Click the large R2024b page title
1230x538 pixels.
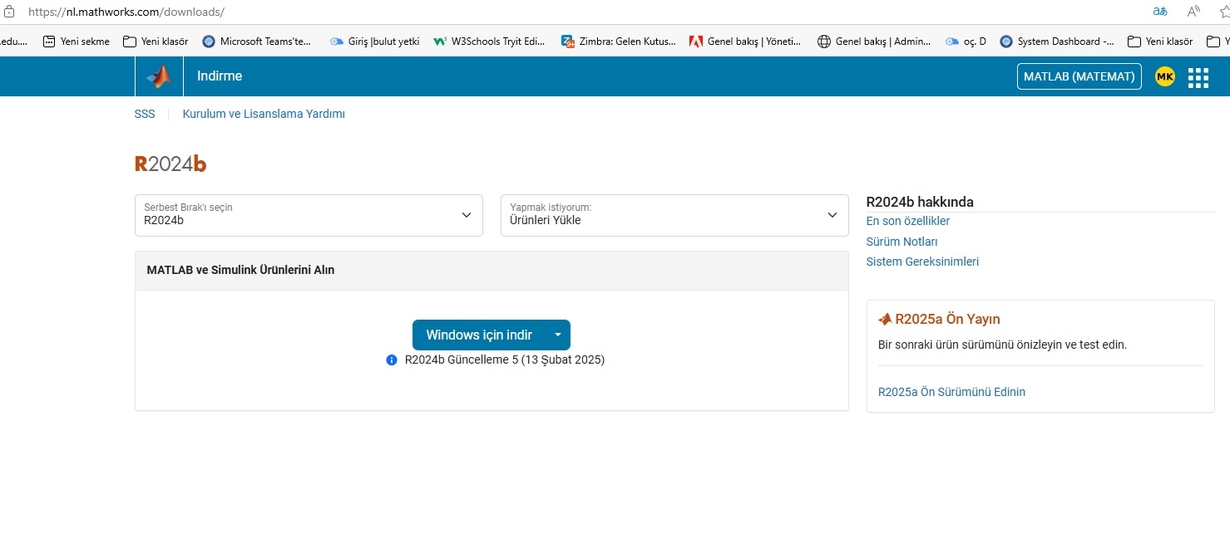point(170,164)
